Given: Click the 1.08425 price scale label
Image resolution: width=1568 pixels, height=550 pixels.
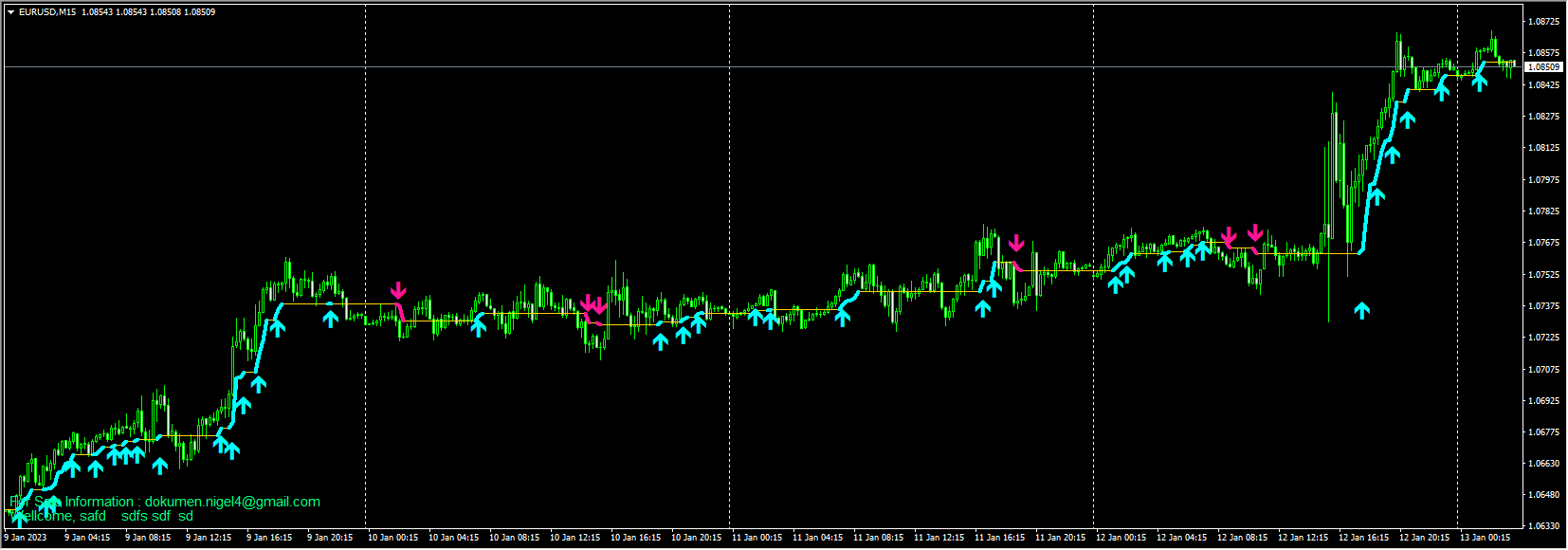Looking at the screenshot, I should 1543,84.
